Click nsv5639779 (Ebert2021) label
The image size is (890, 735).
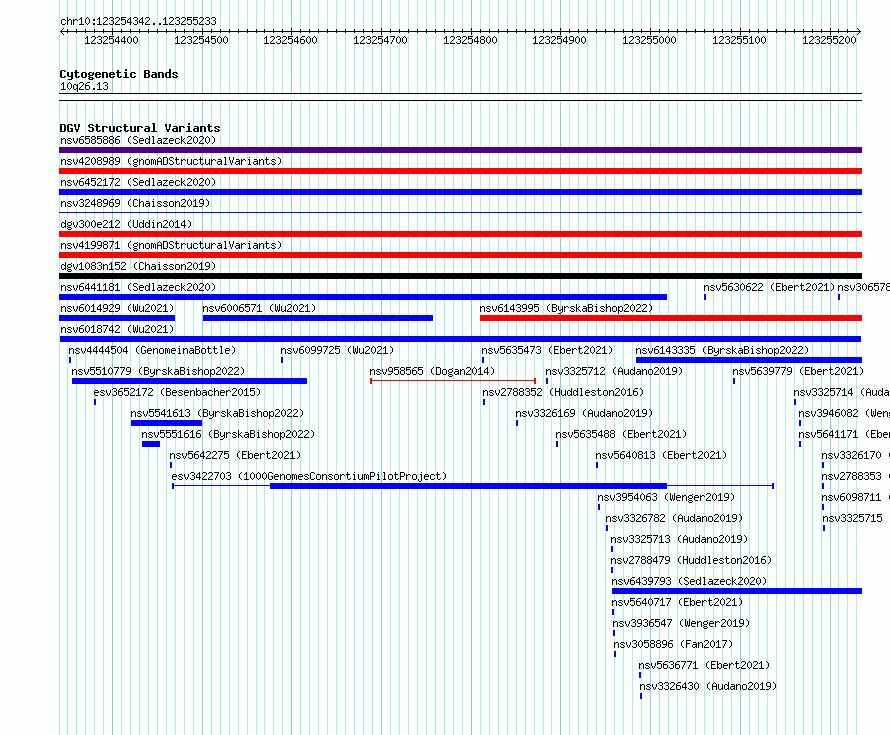click(798, 371)
